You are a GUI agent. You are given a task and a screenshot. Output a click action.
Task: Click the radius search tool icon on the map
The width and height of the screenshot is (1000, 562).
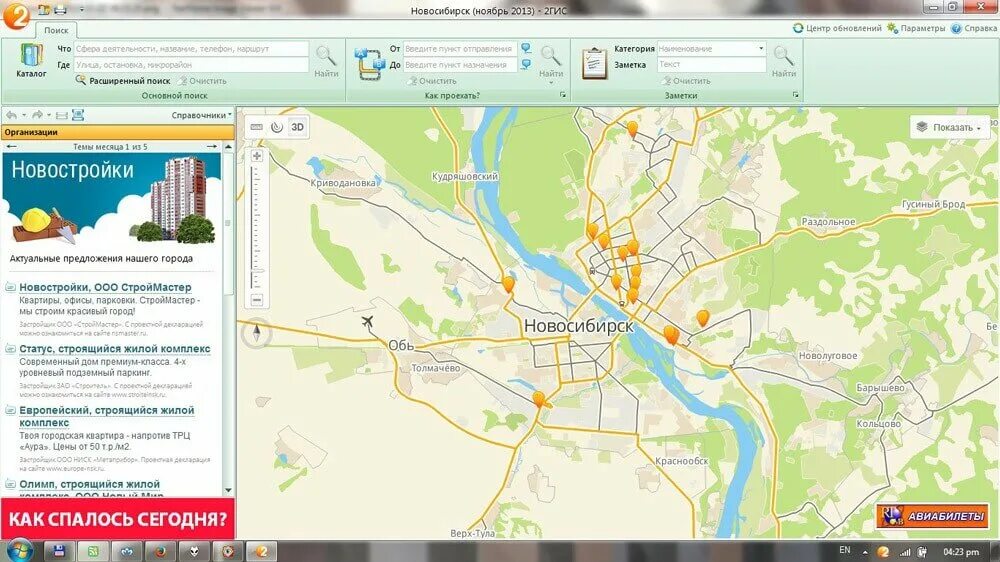point(277,127)
